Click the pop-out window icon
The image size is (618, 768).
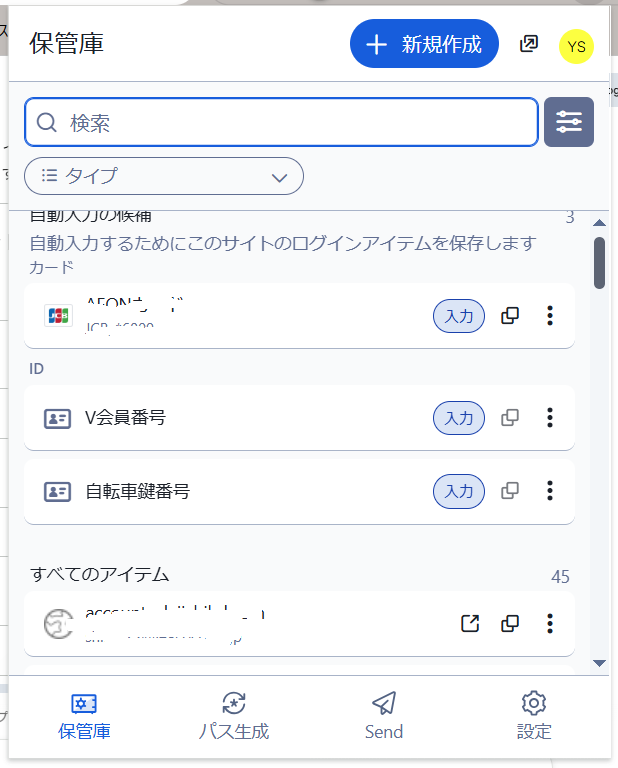(x=529, y=44)
